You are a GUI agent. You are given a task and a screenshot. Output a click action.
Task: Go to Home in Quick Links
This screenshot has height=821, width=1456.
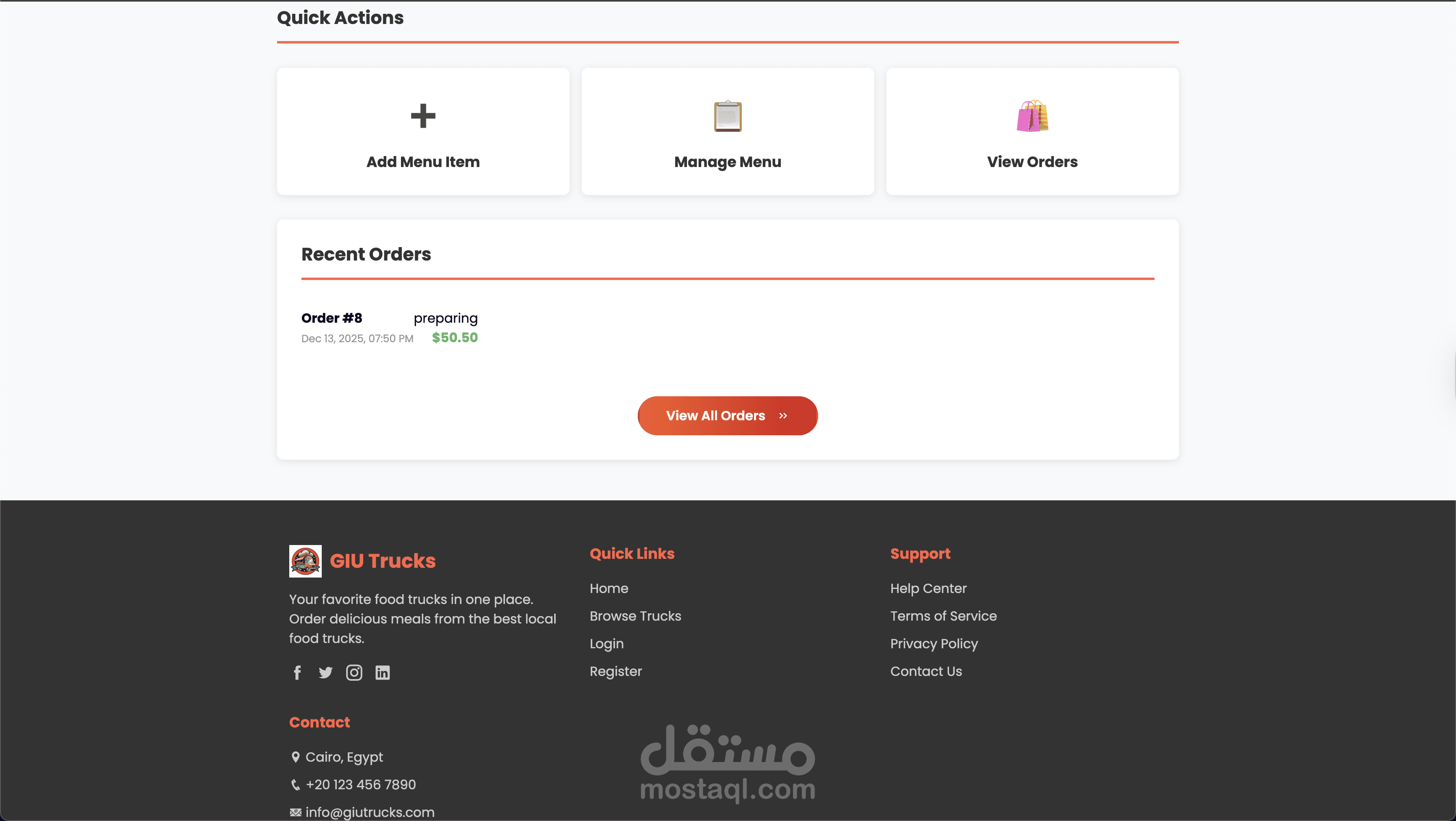[x=609, y=589]
